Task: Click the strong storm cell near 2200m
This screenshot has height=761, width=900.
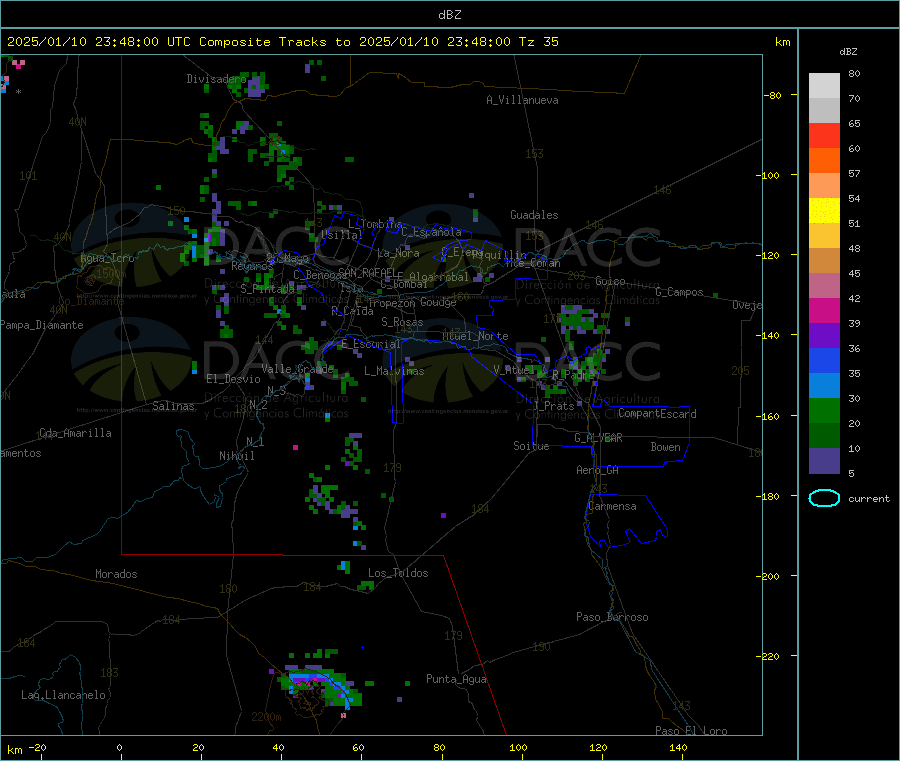Action: [321, 686]
